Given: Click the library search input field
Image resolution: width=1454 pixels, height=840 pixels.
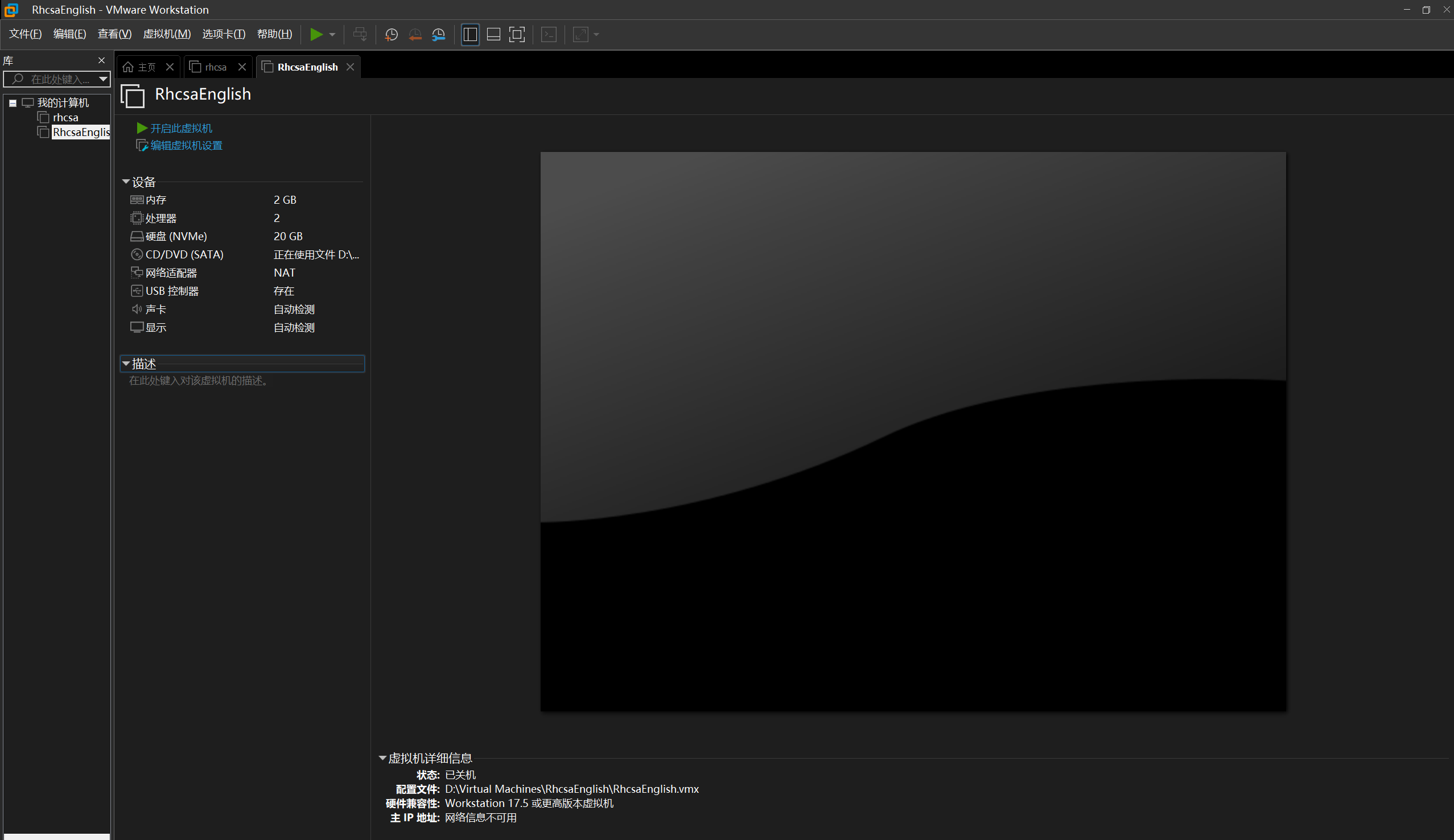Looking at the screenshot, I should click(56, 79).
